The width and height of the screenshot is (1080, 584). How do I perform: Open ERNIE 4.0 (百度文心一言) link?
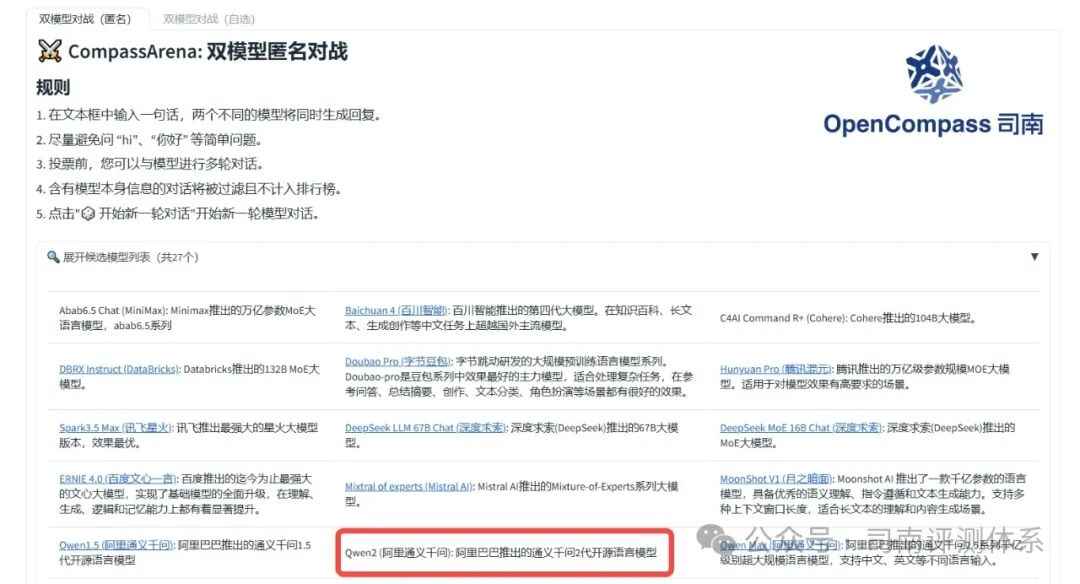[x=118, y=479]
